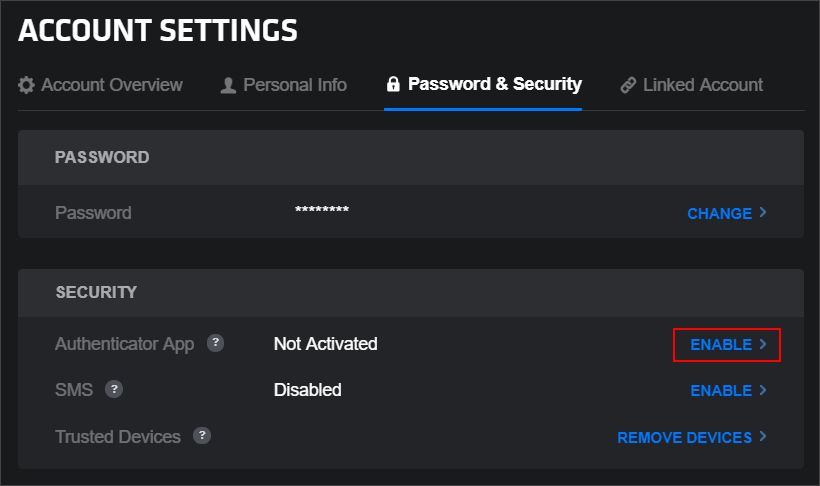The image size is (820, 486).
Task: Switch to the Account Overview tab
Action: pos(111,85)
